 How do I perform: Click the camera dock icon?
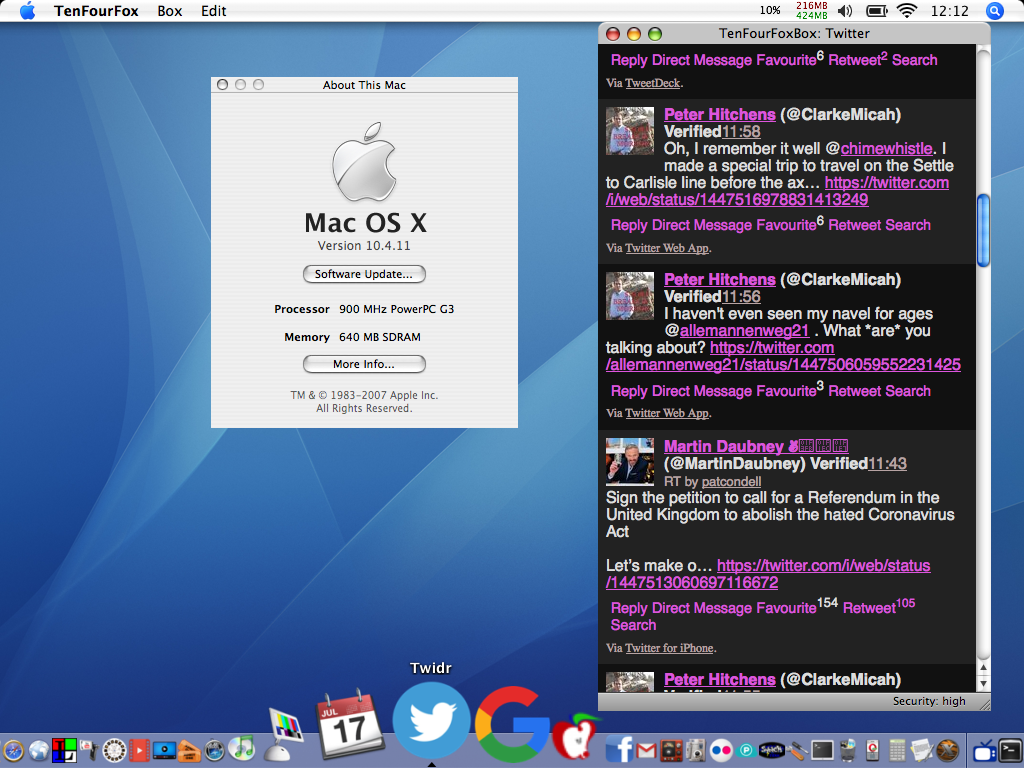(696, 750)
